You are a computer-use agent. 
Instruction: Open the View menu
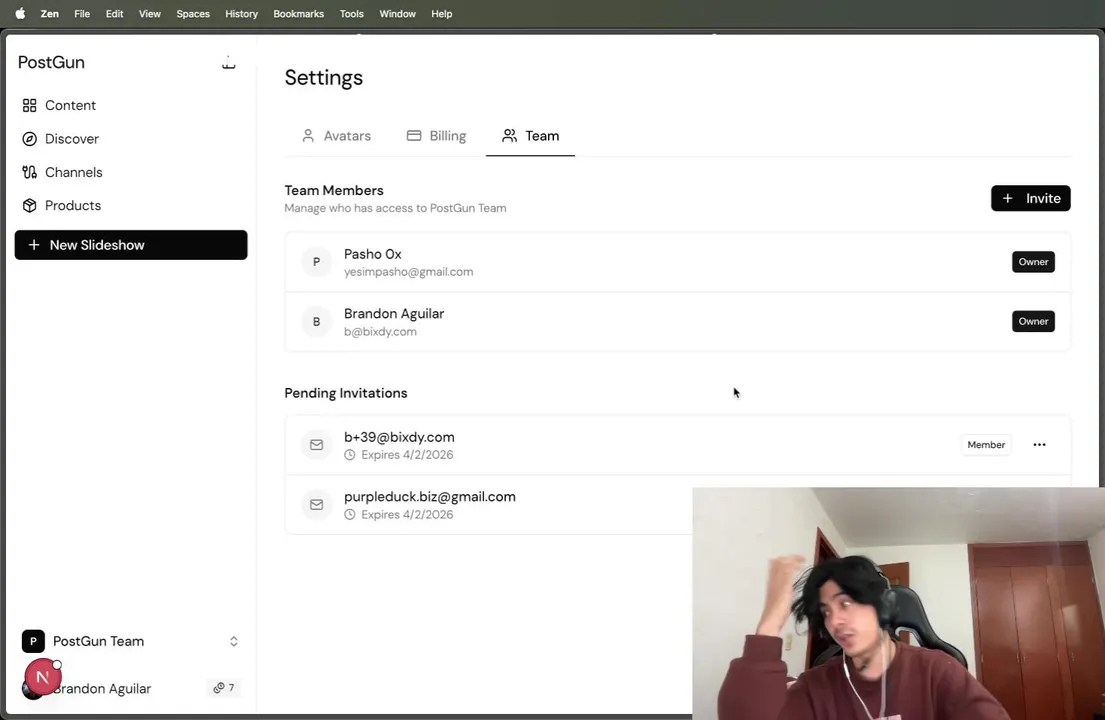click(149, 13)
